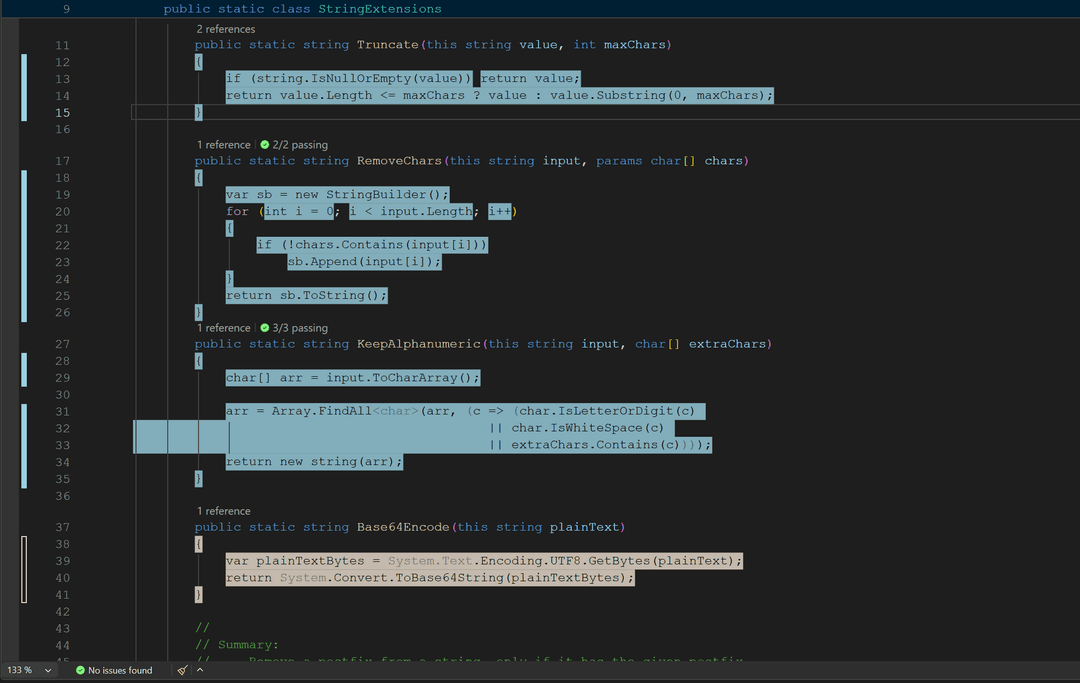Click the green check icon in status bar
The height and width of the screenshot is (683, 1080).
coord(80,670)
